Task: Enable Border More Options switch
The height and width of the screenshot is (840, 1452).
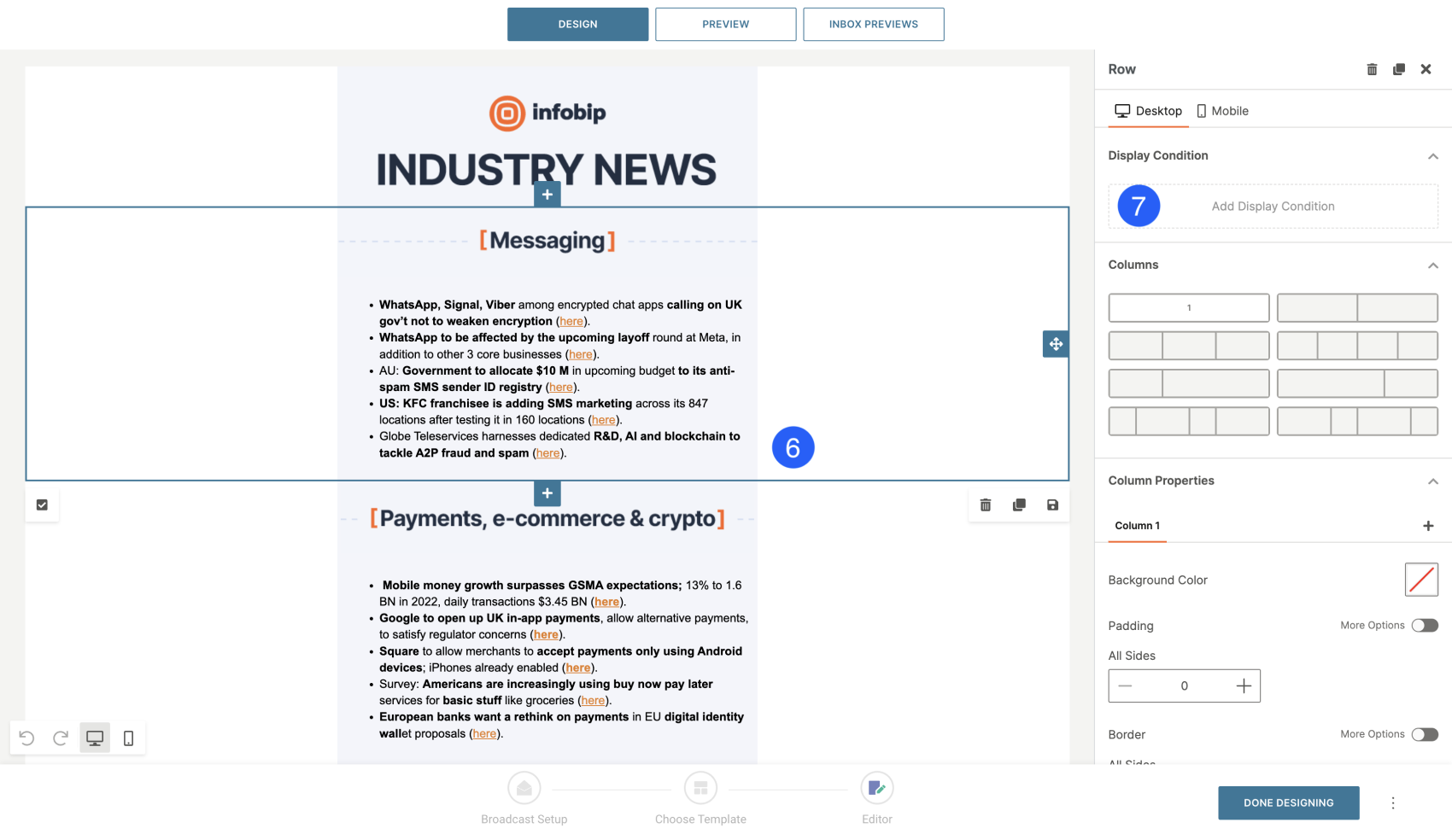Action: [1424, 735]
